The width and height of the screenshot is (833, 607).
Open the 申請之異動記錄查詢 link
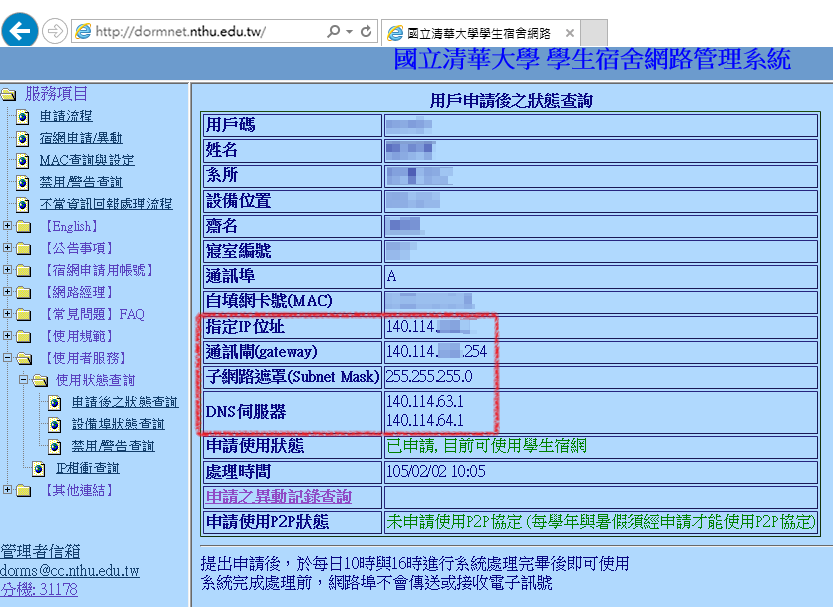coord(278,497)
